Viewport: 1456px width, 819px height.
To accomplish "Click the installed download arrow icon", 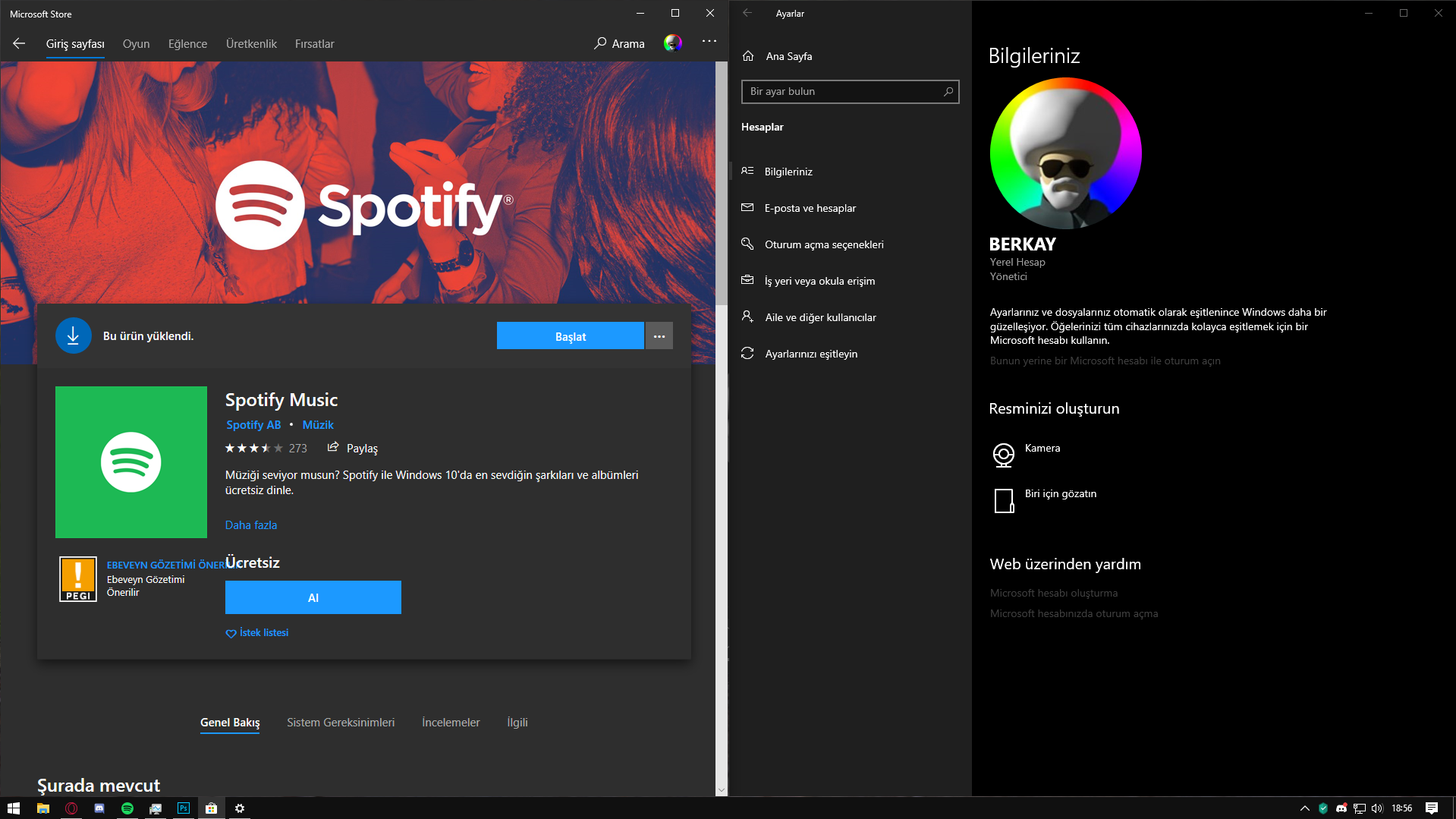I will coord(74,335).
